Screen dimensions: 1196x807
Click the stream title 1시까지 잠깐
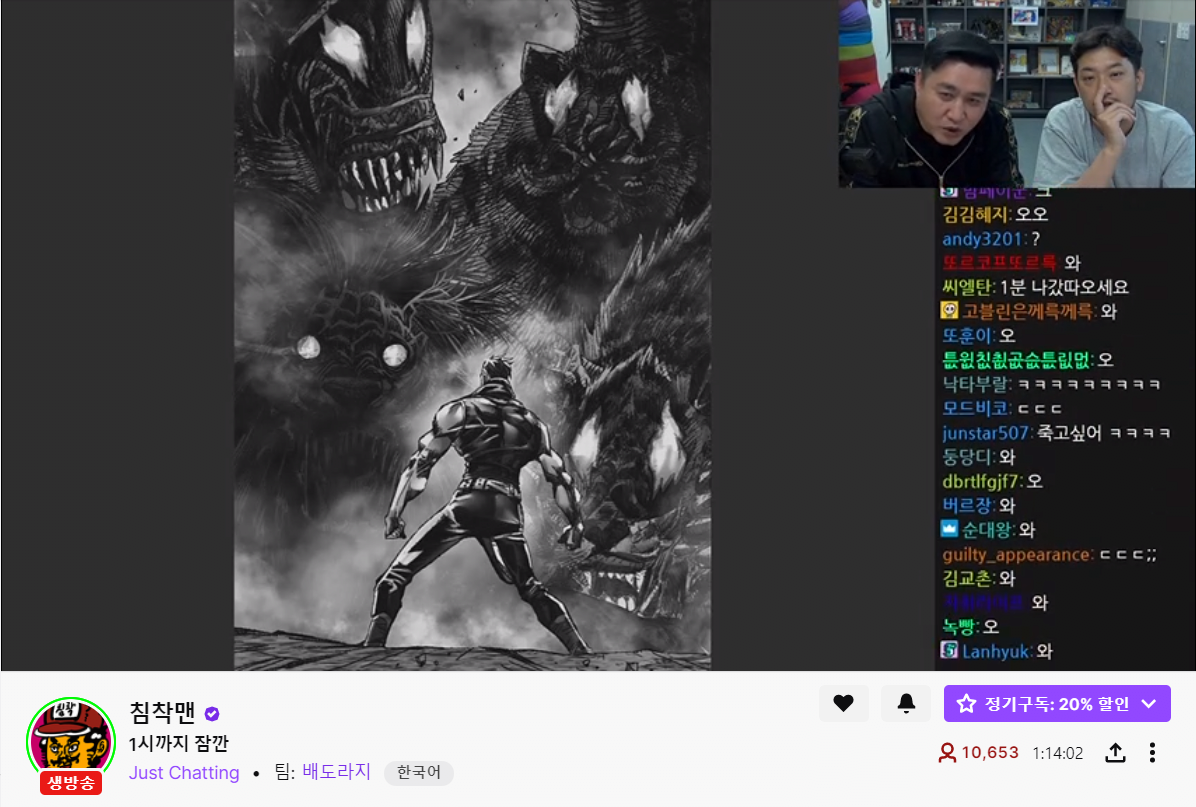(x=178, y=744)
